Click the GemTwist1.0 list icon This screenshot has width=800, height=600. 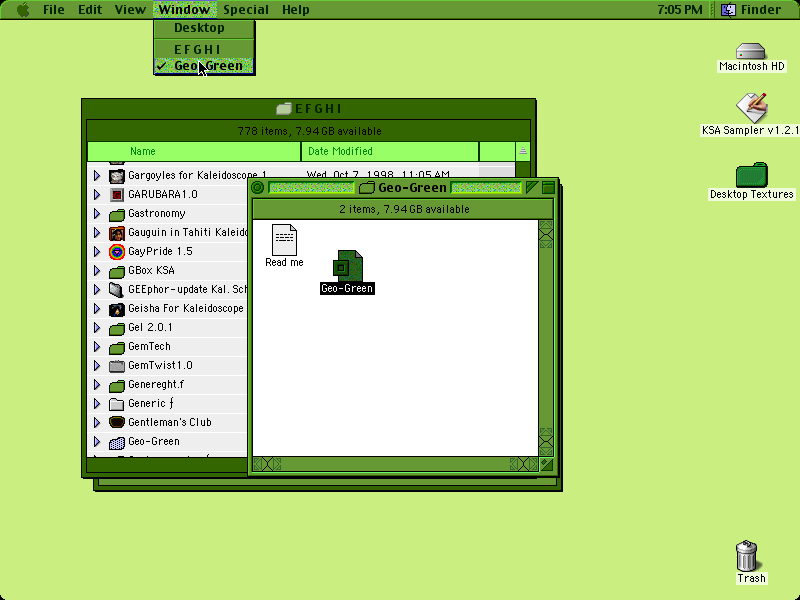coord(117,366)
